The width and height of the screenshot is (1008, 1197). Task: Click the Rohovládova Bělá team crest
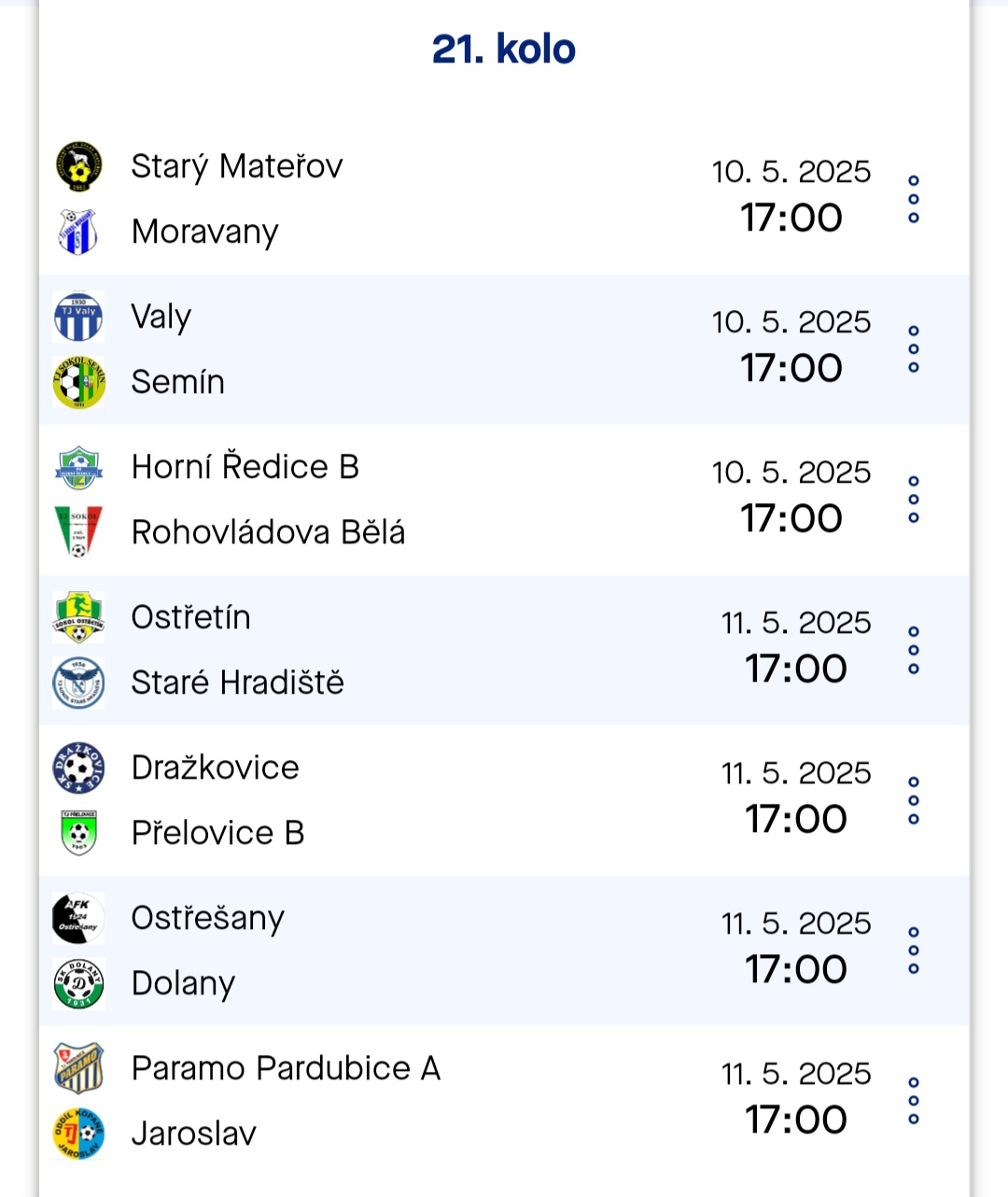pyautogui.click(x=78, y=532)
